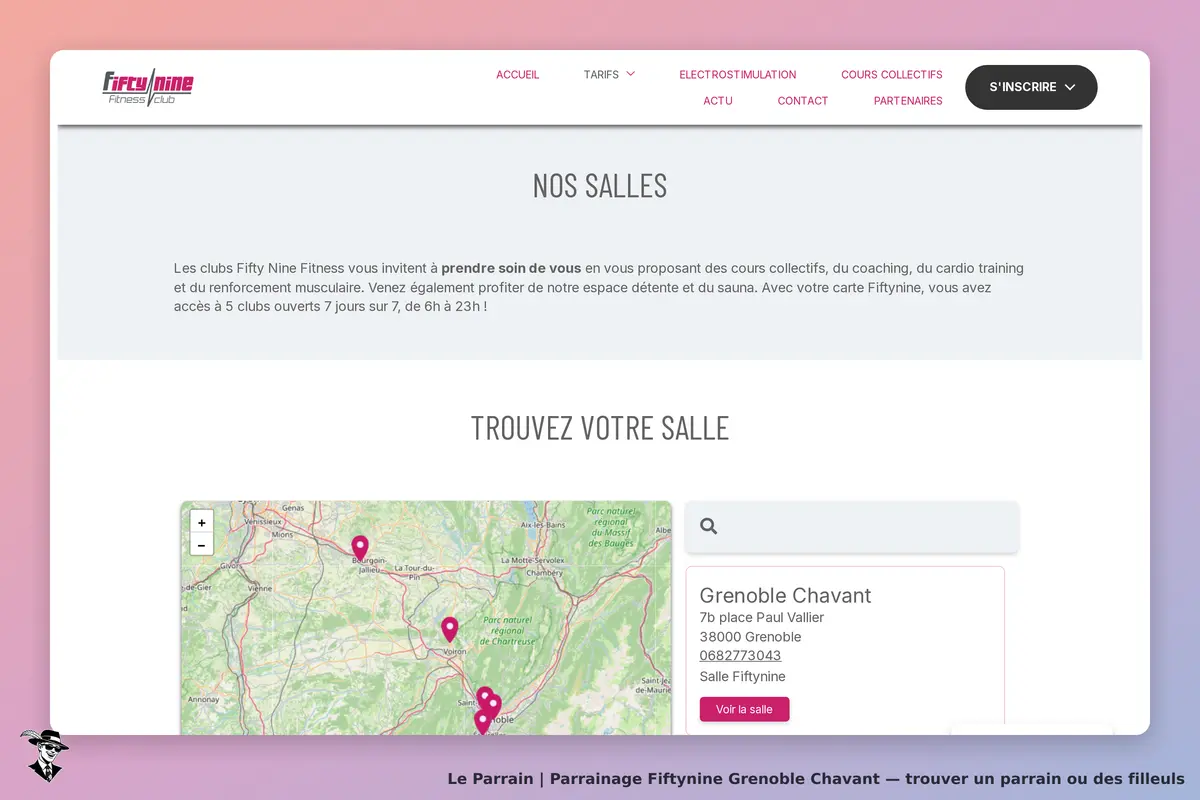The height and width of the screenshot is (800, 1200).
Task: Expand the Tarifs menu chevron
Action: click(x=631, y=74)
